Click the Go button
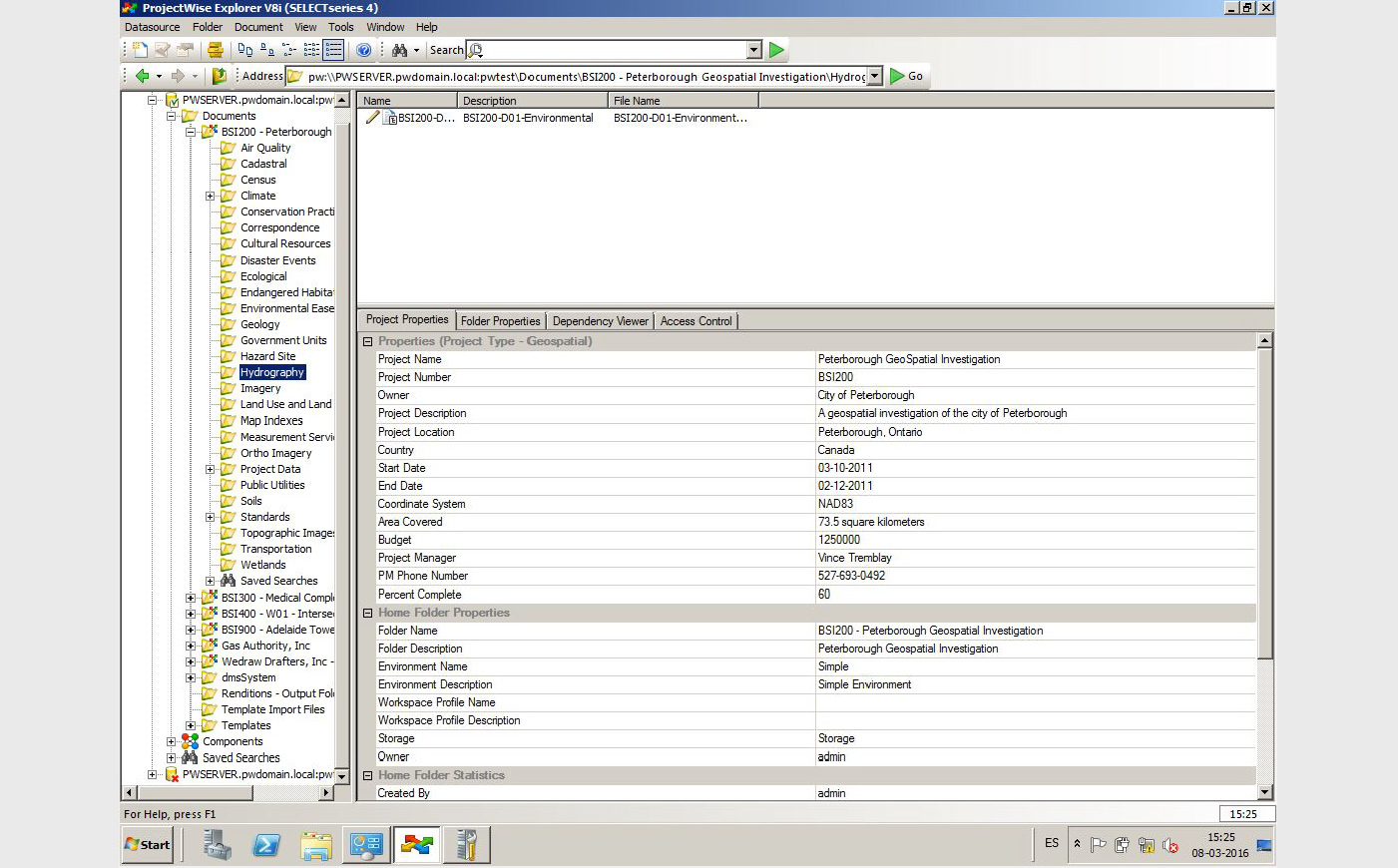This screenshot has height=868, width=1398. click(907, 76)
